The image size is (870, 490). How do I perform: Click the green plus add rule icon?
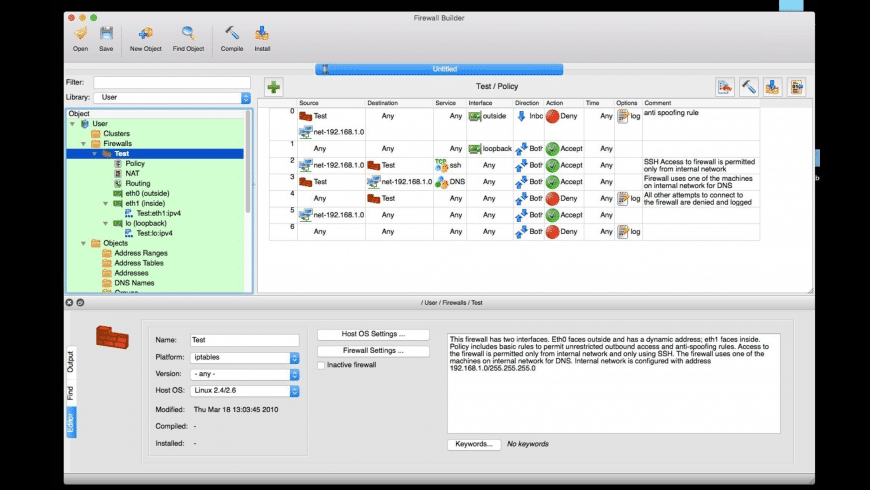point(273,87)
